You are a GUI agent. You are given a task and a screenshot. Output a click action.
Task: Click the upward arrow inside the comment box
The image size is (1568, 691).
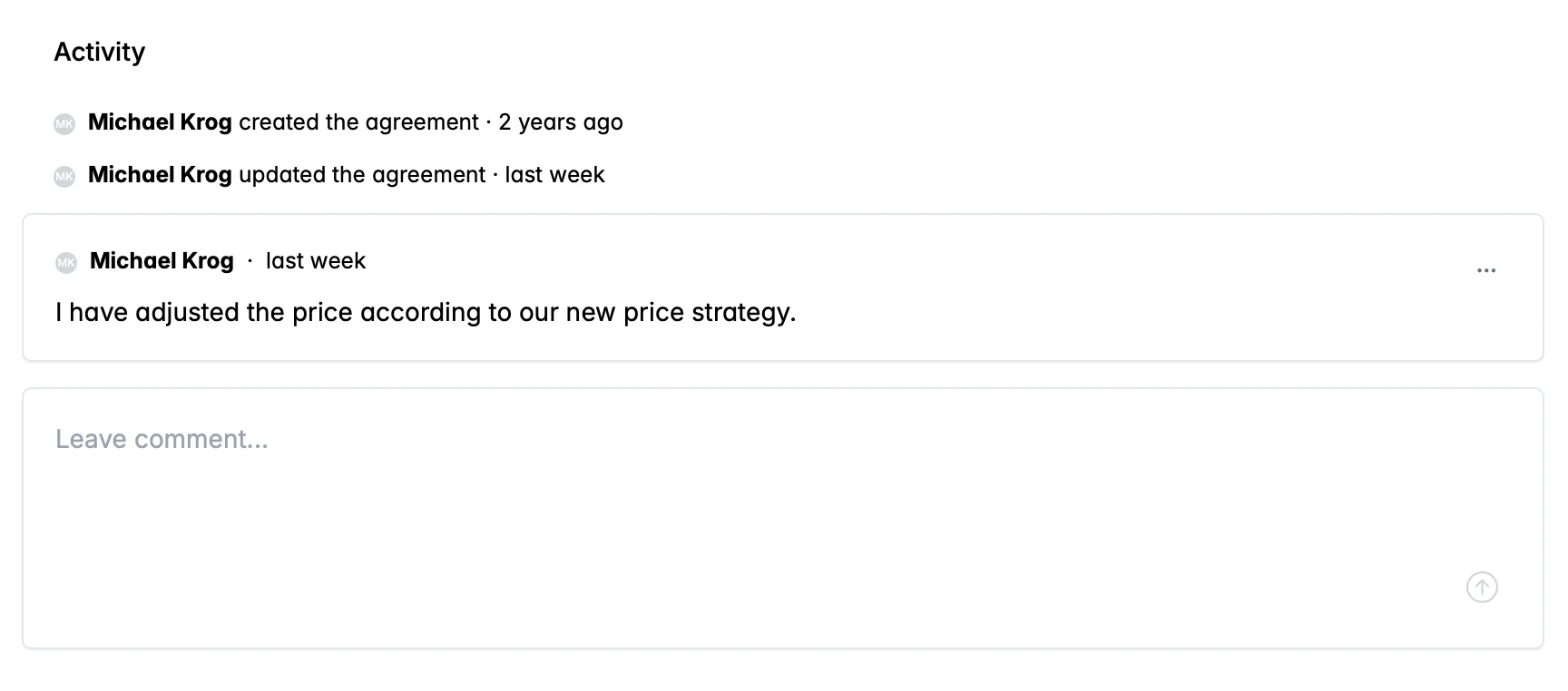coord(1481,587)
